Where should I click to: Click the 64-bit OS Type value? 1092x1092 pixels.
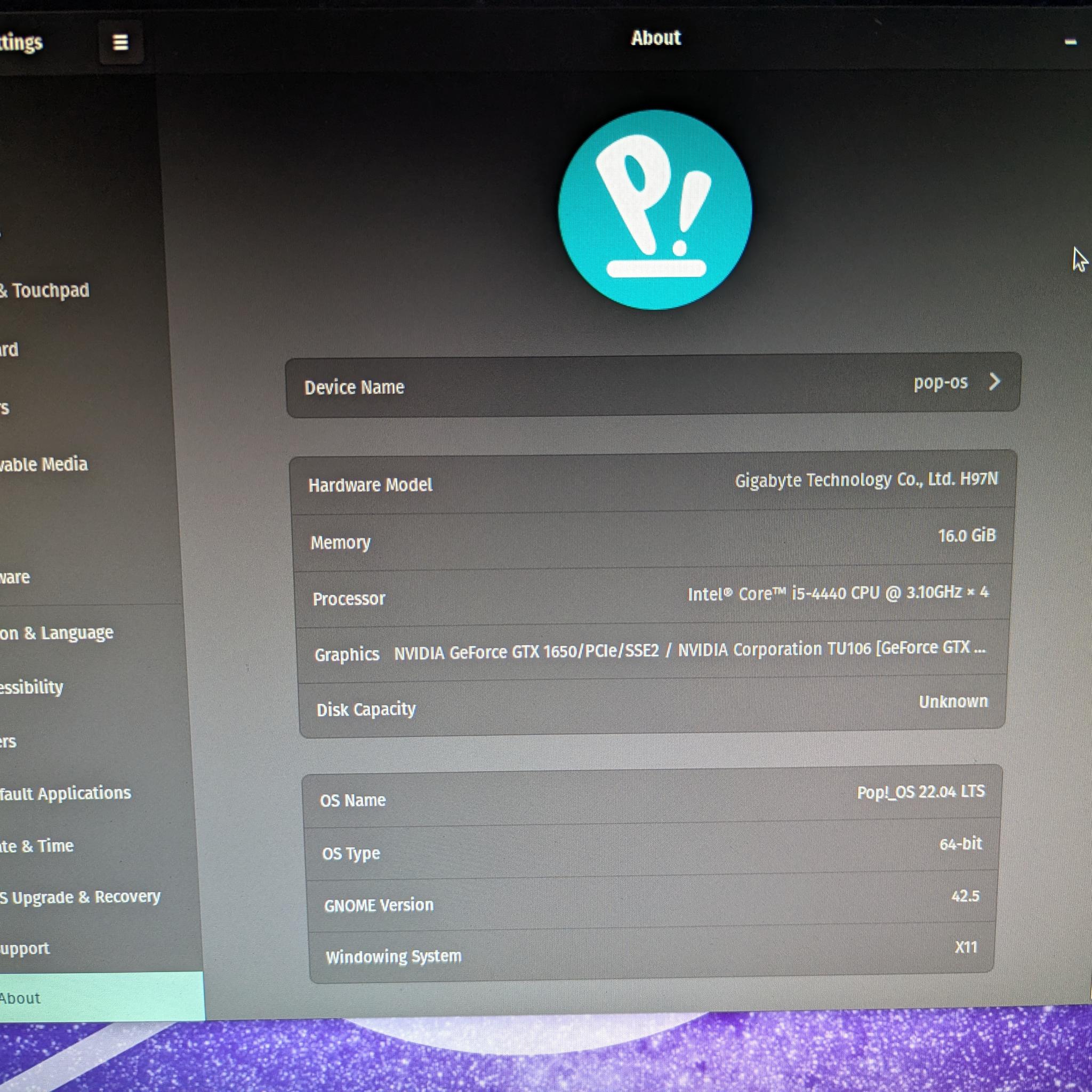[961, 844]
